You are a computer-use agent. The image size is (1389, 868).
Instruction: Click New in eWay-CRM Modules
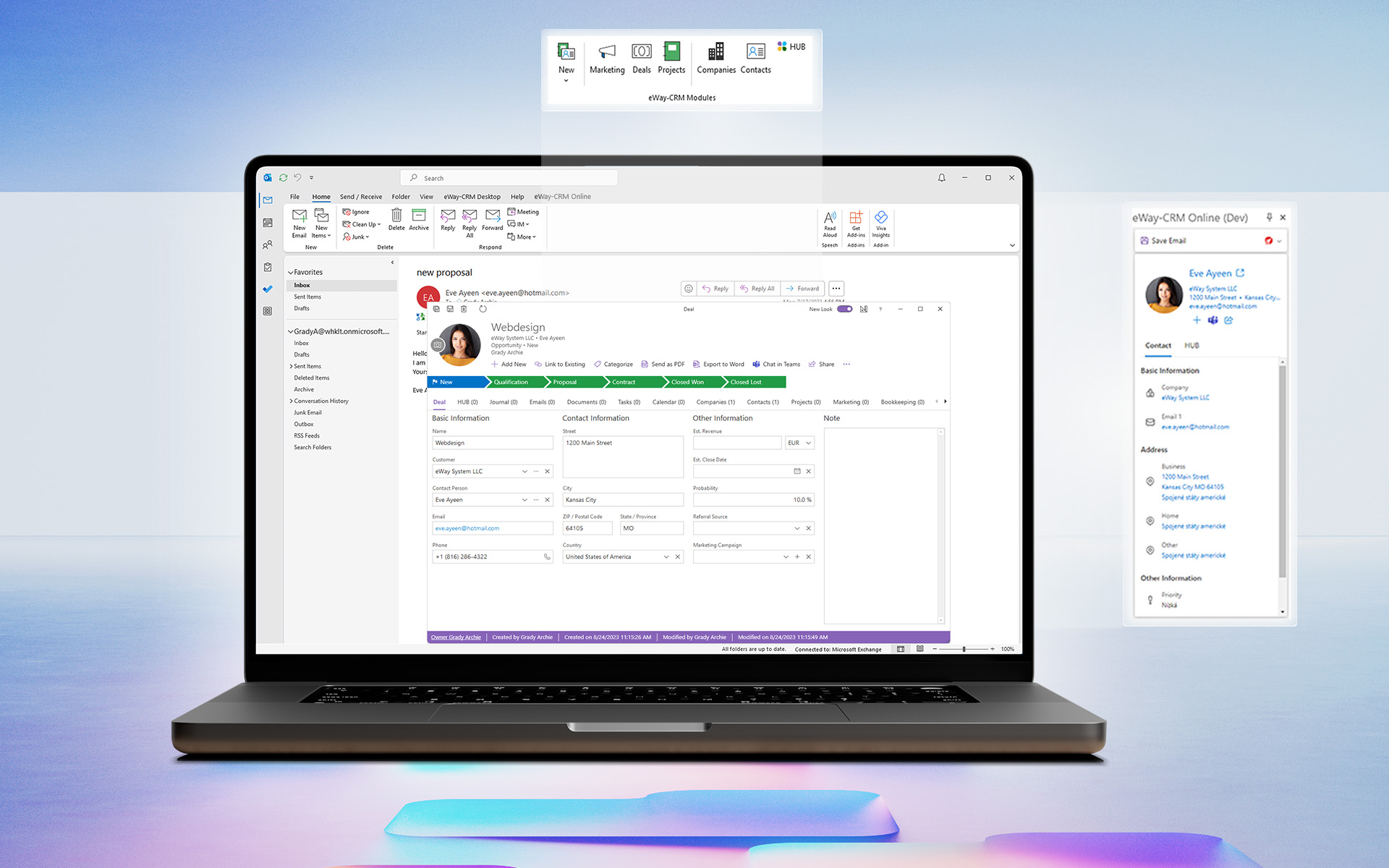pyautogui.click(x=566, y=62)
